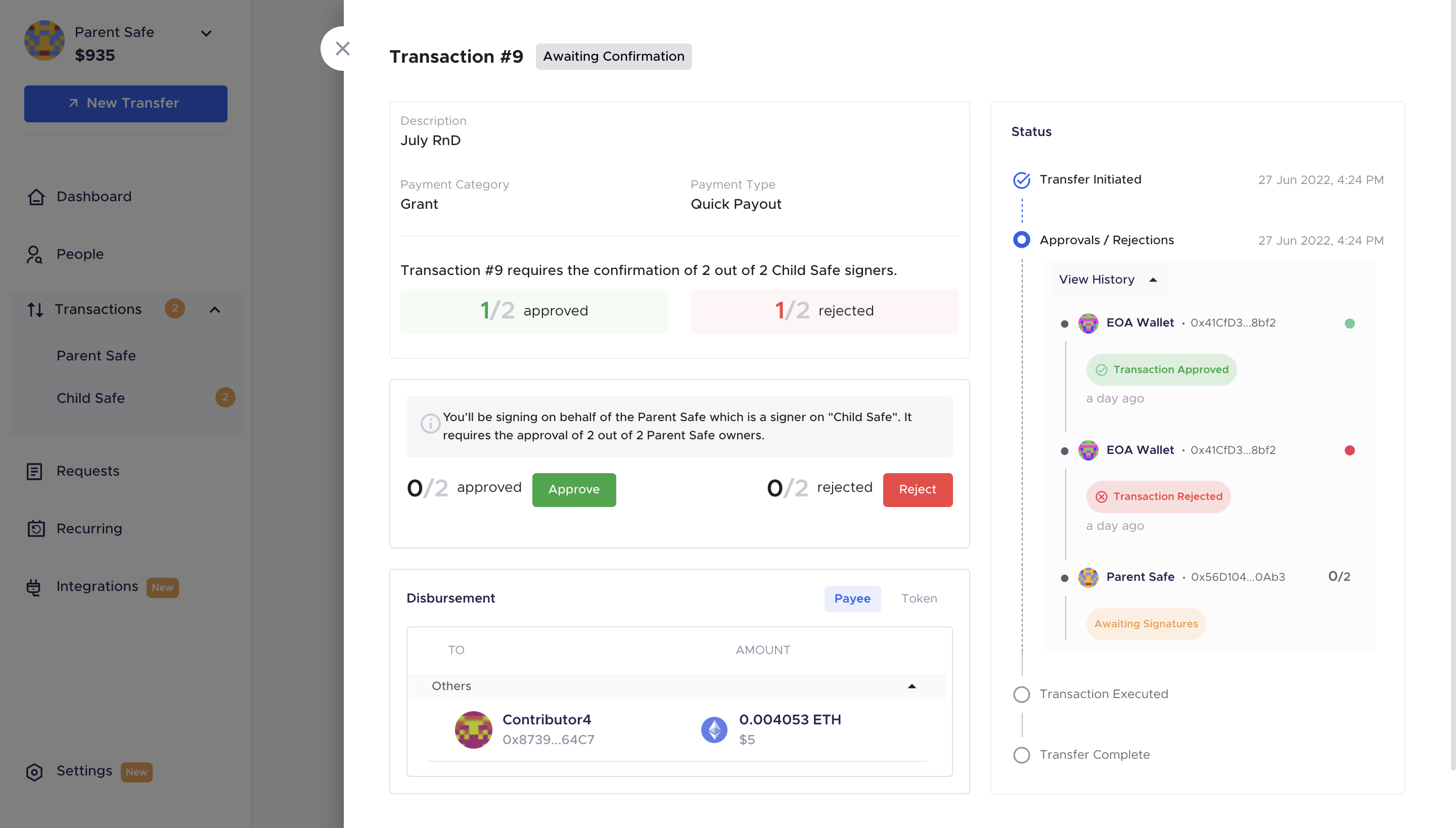Viewport: 1456px width, 828px height.
Task: Click the Awaiting Signatures badge
Action: (x=1146, y=624)
